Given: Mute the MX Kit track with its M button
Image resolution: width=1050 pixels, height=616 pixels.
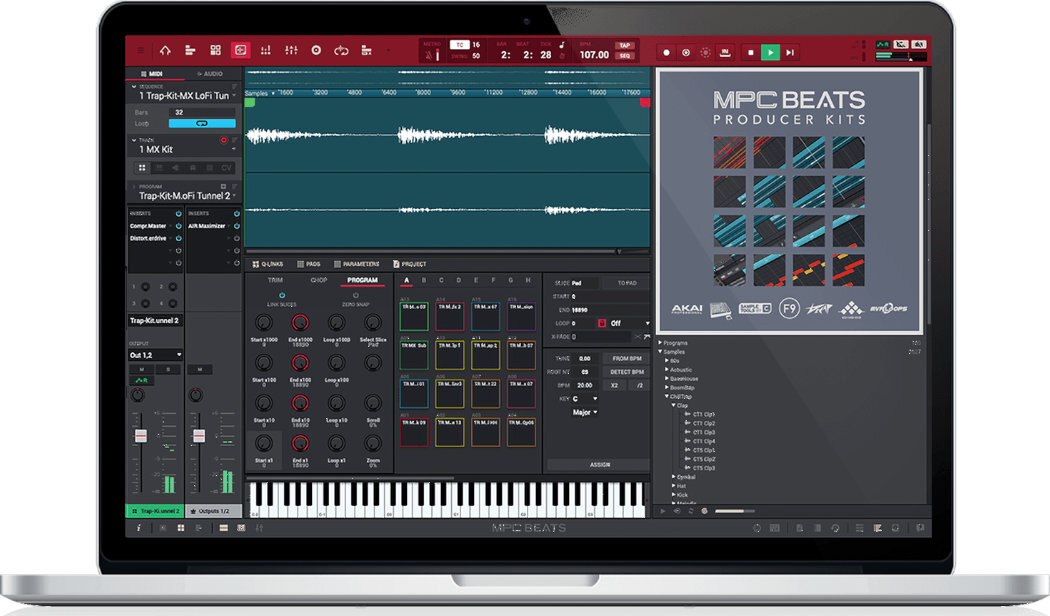Looking at the screenshot, I should tap(141, 369).
